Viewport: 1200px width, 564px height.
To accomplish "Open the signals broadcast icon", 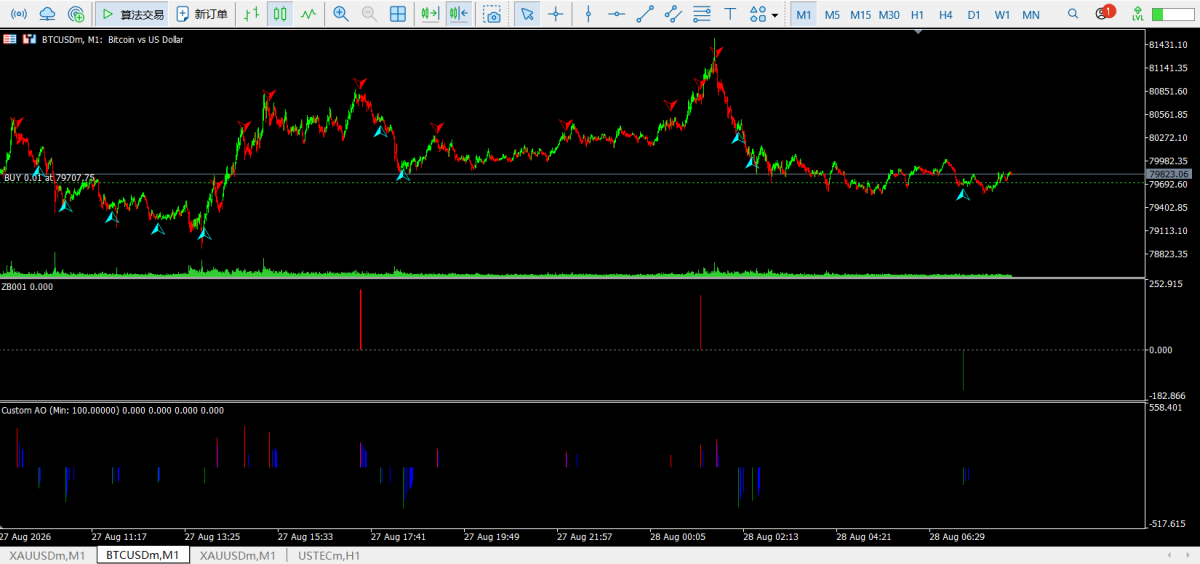I will tap(19, 14).
